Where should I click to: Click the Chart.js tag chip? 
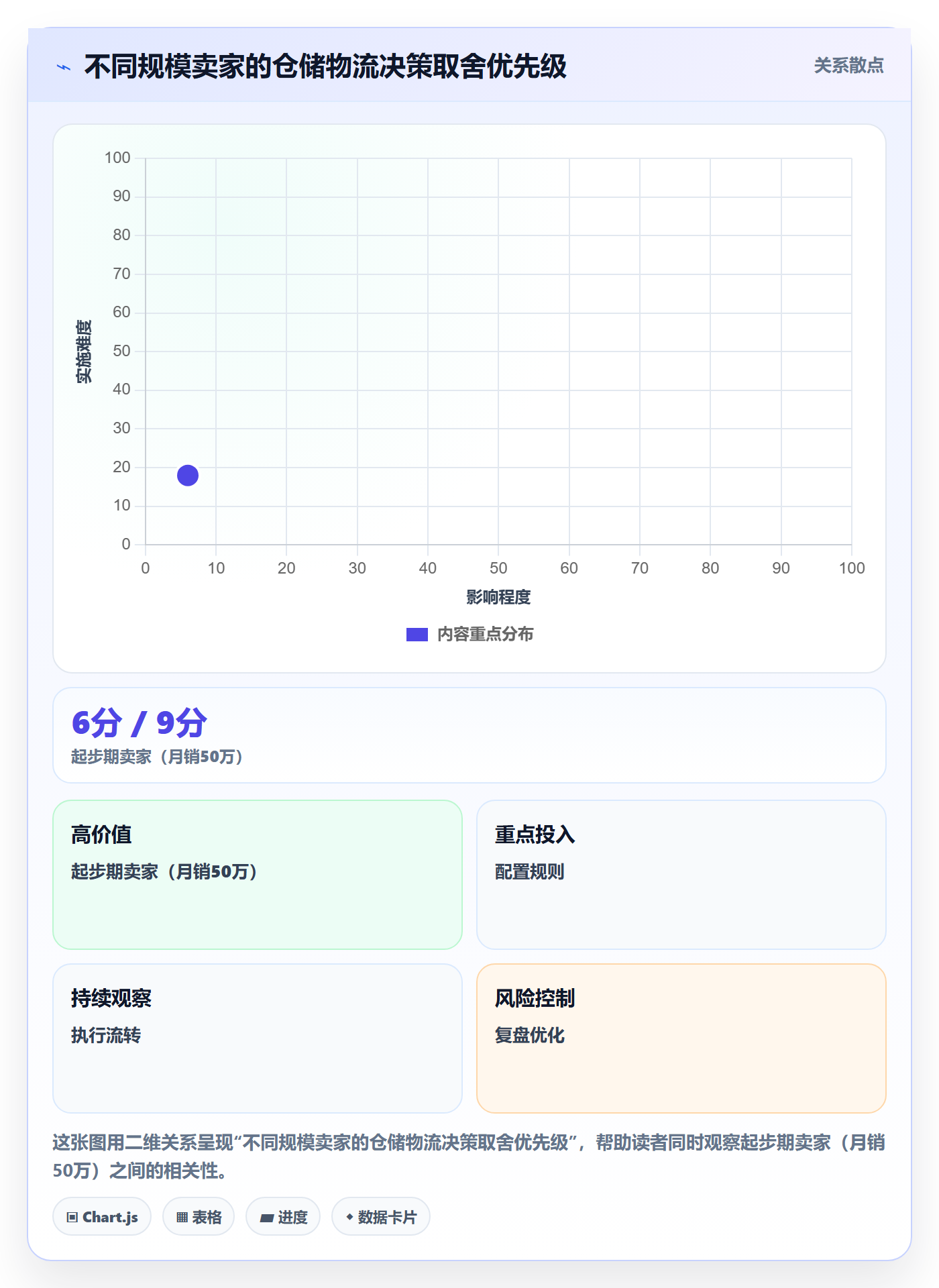102,1216
